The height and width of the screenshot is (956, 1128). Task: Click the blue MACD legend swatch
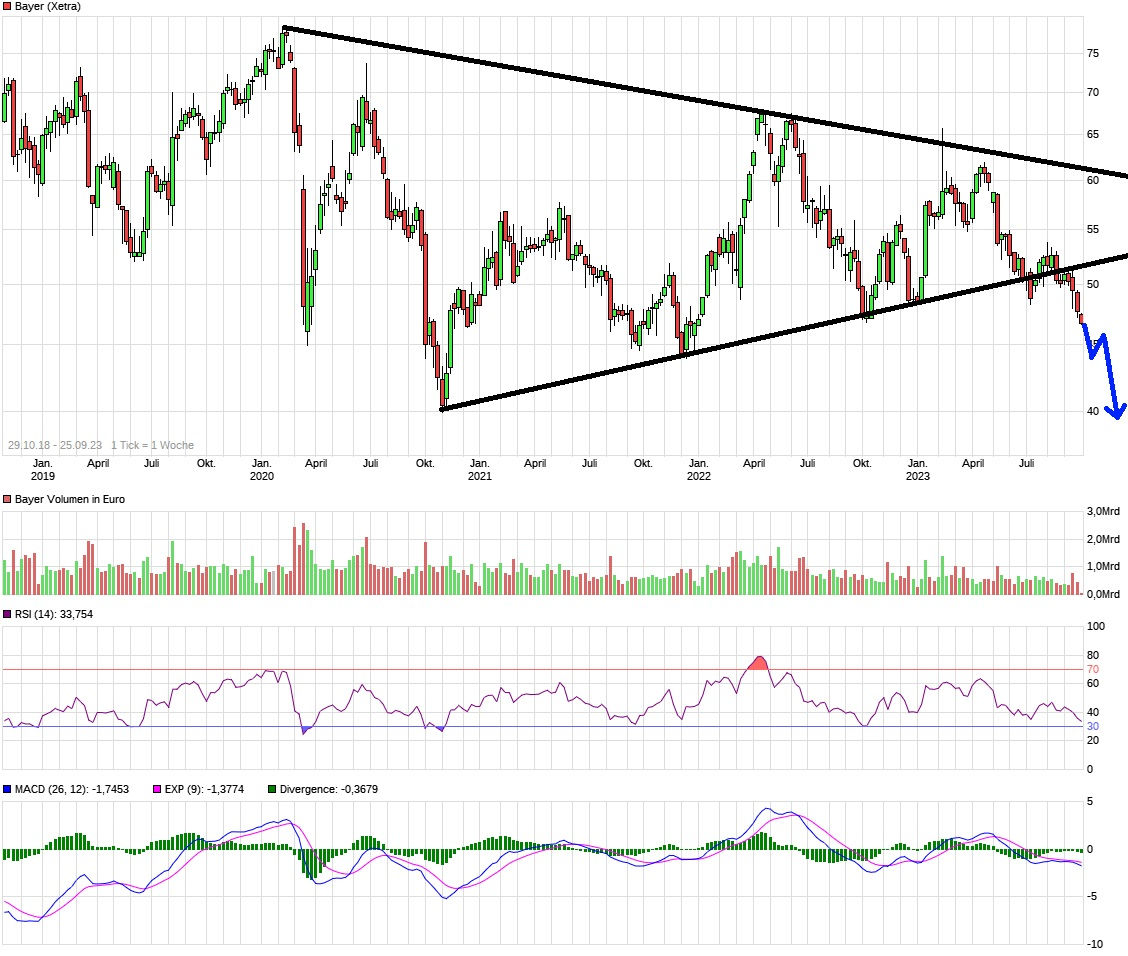click(x=7, y=789)
